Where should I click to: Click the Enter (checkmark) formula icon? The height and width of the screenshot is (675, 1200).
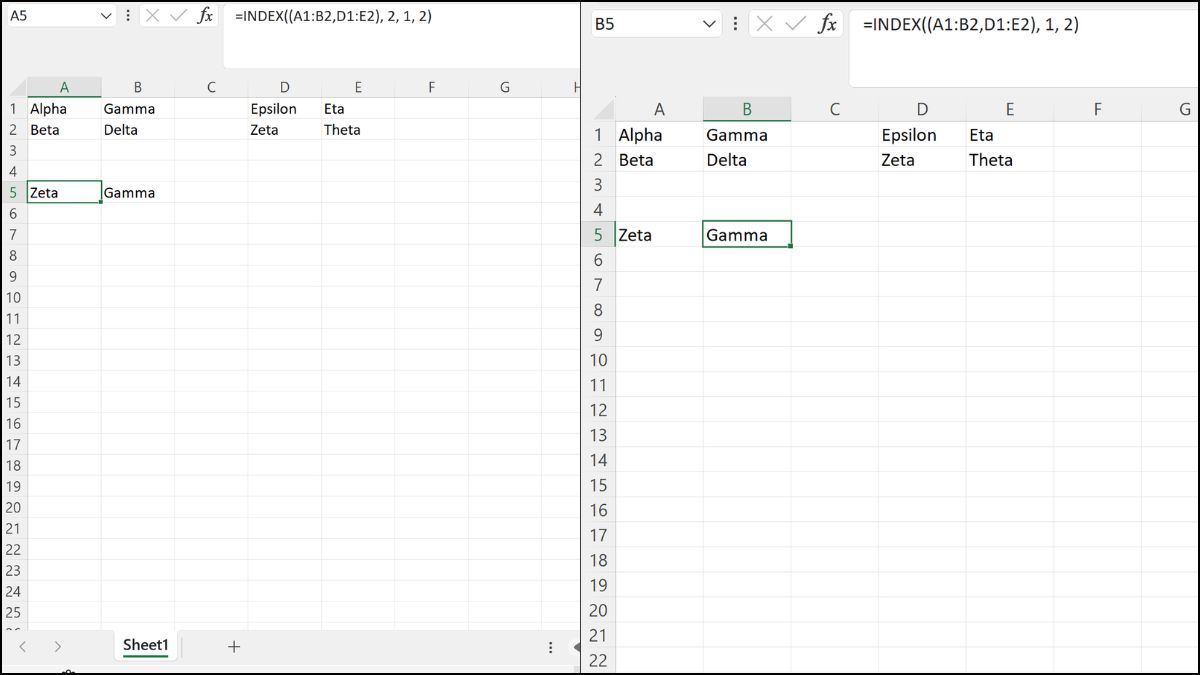176,15
